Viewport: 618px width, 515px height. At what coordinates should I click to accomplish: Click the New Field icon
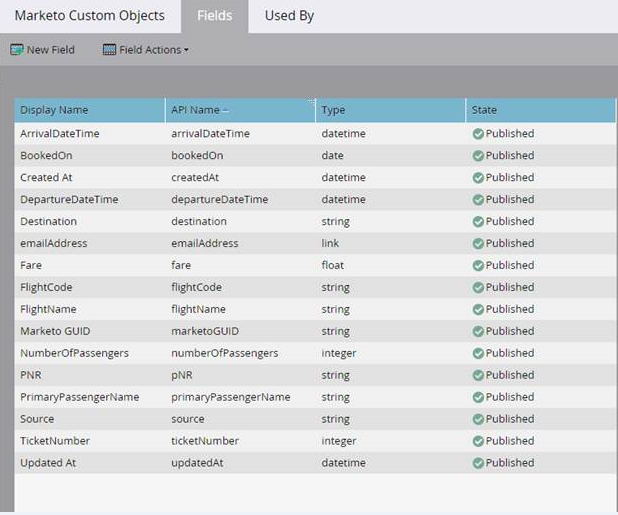(x=17, y=50)
